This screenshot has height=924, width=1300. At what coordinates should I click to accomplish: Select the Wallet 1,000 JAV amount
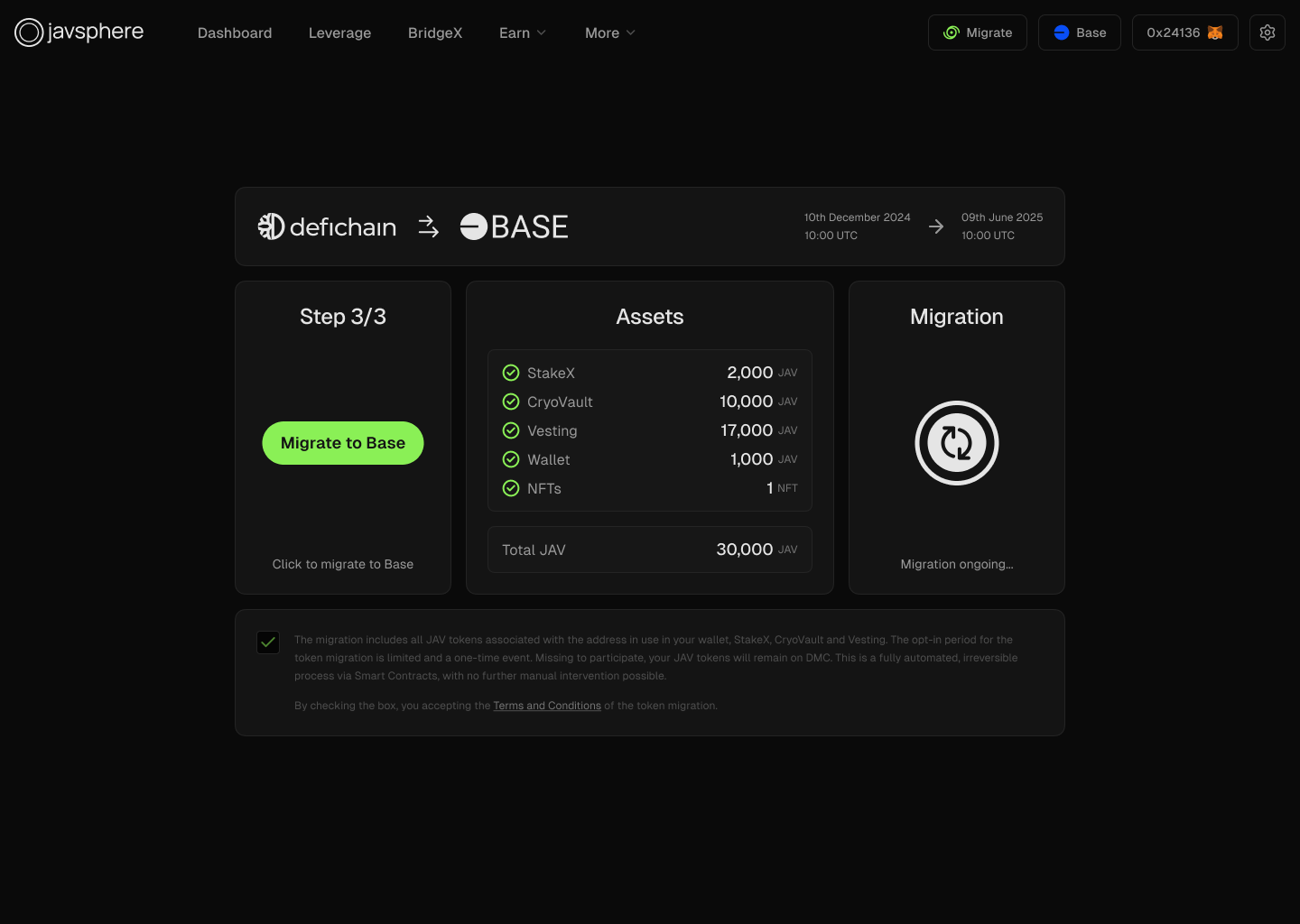(764, 459)
